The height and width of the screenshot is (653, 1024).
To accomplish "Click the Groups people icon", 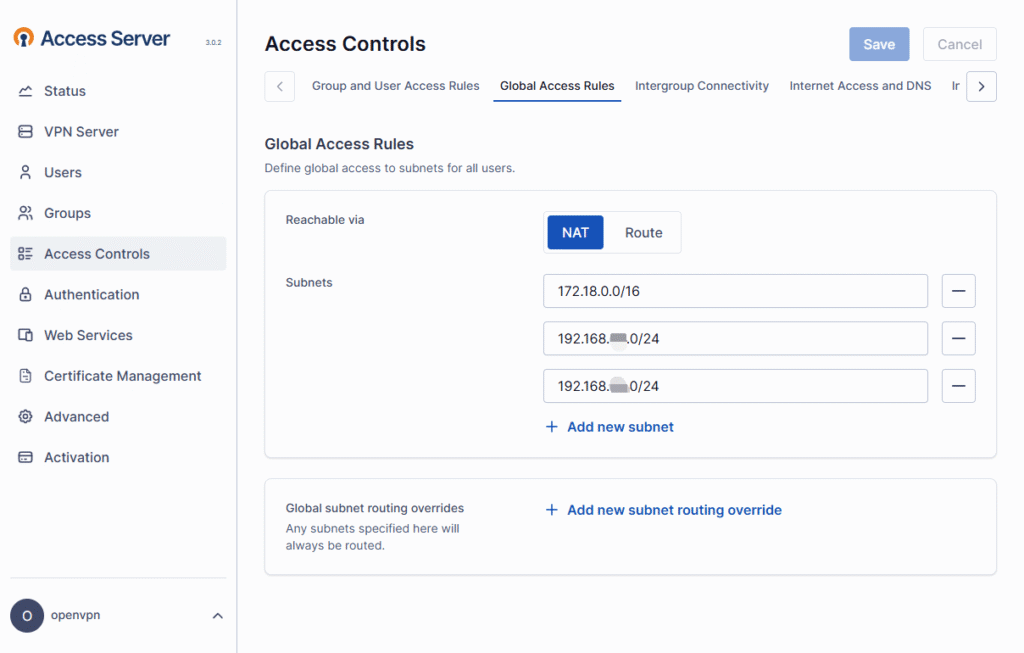I will pos(26,213).
